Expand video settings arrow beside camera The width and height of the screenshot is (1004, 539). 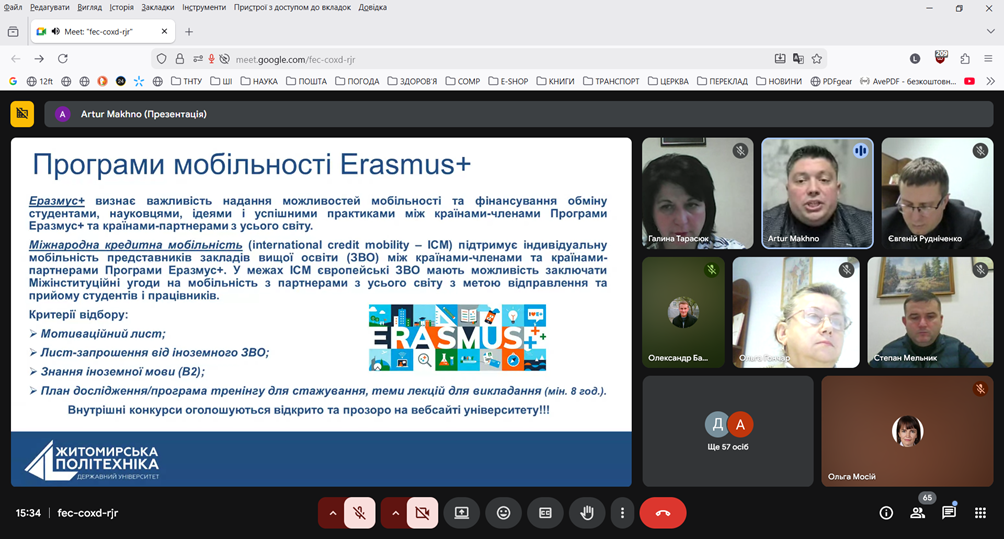click(394, 513)
